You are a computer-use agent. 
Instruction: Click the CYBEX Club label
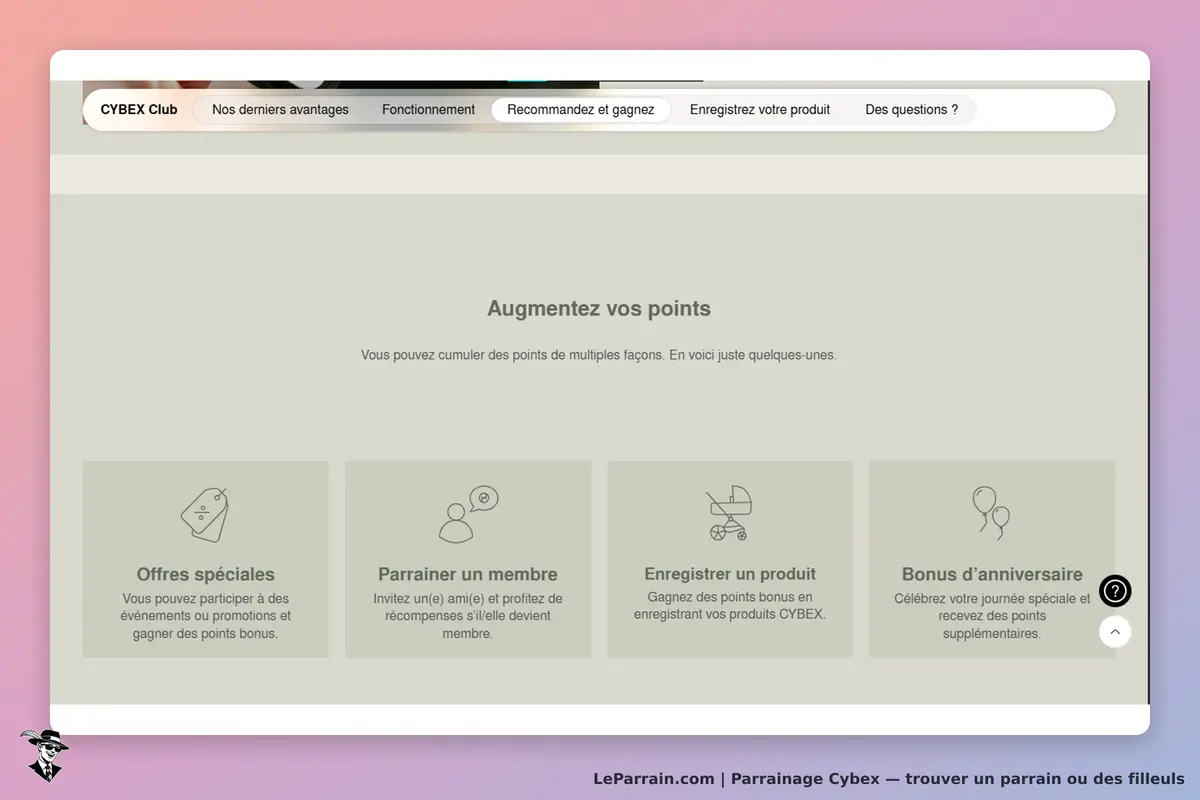[139, 110]
